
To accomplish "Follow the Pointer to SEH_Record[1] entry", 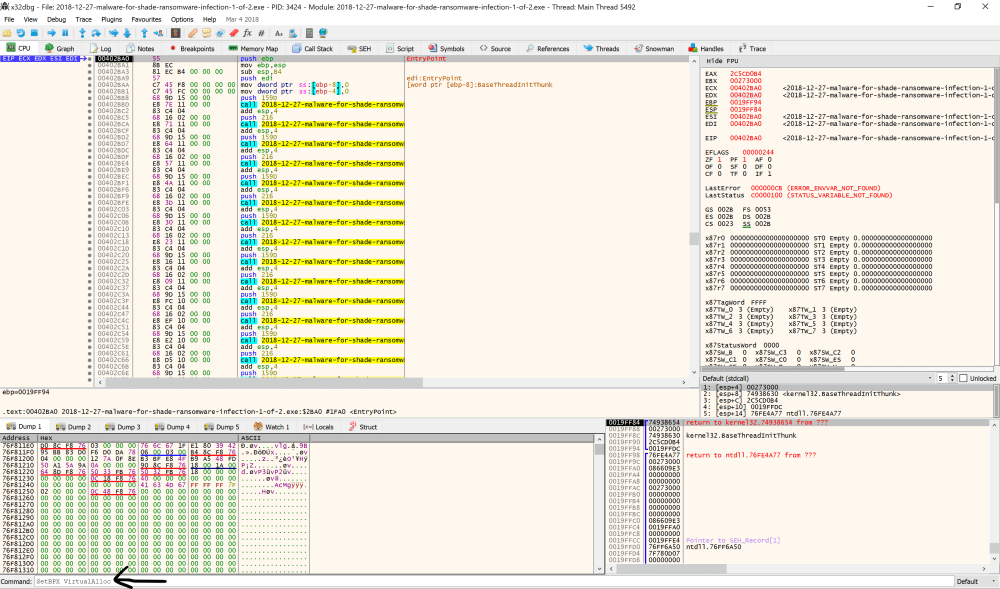I will tap(735, 540).
